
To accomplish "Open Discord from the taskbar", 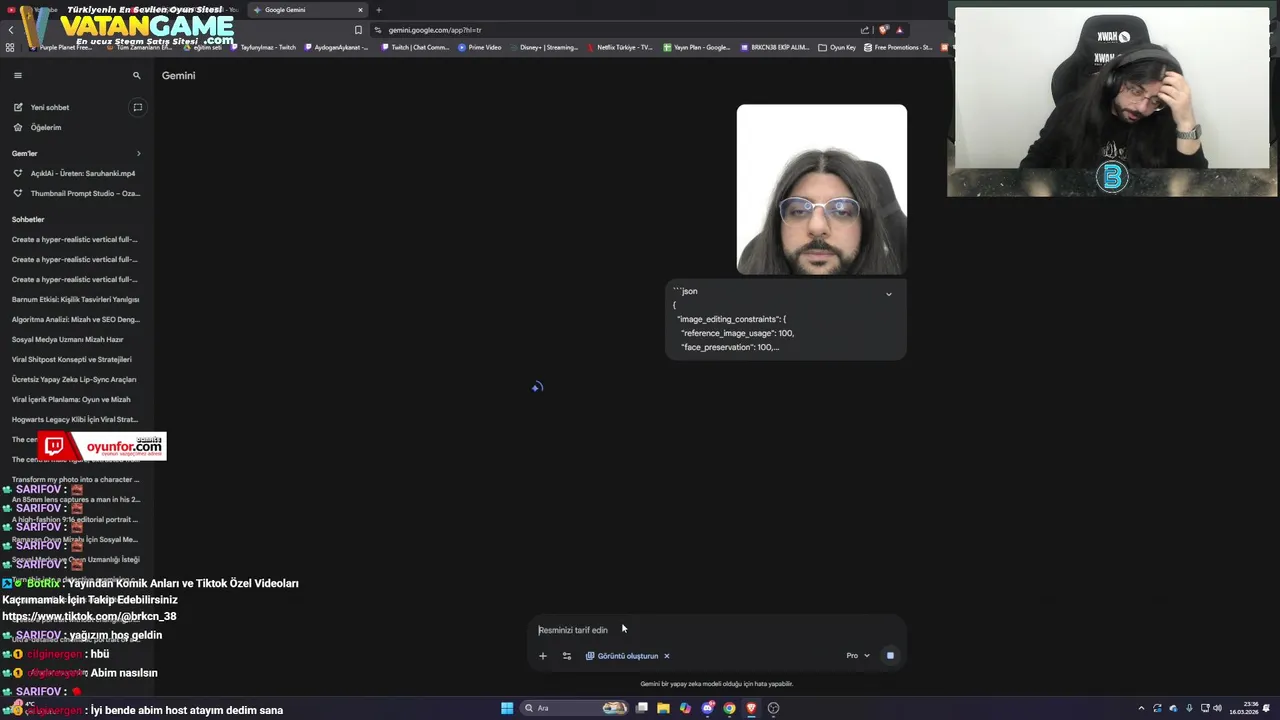I will tap(708, 708).
